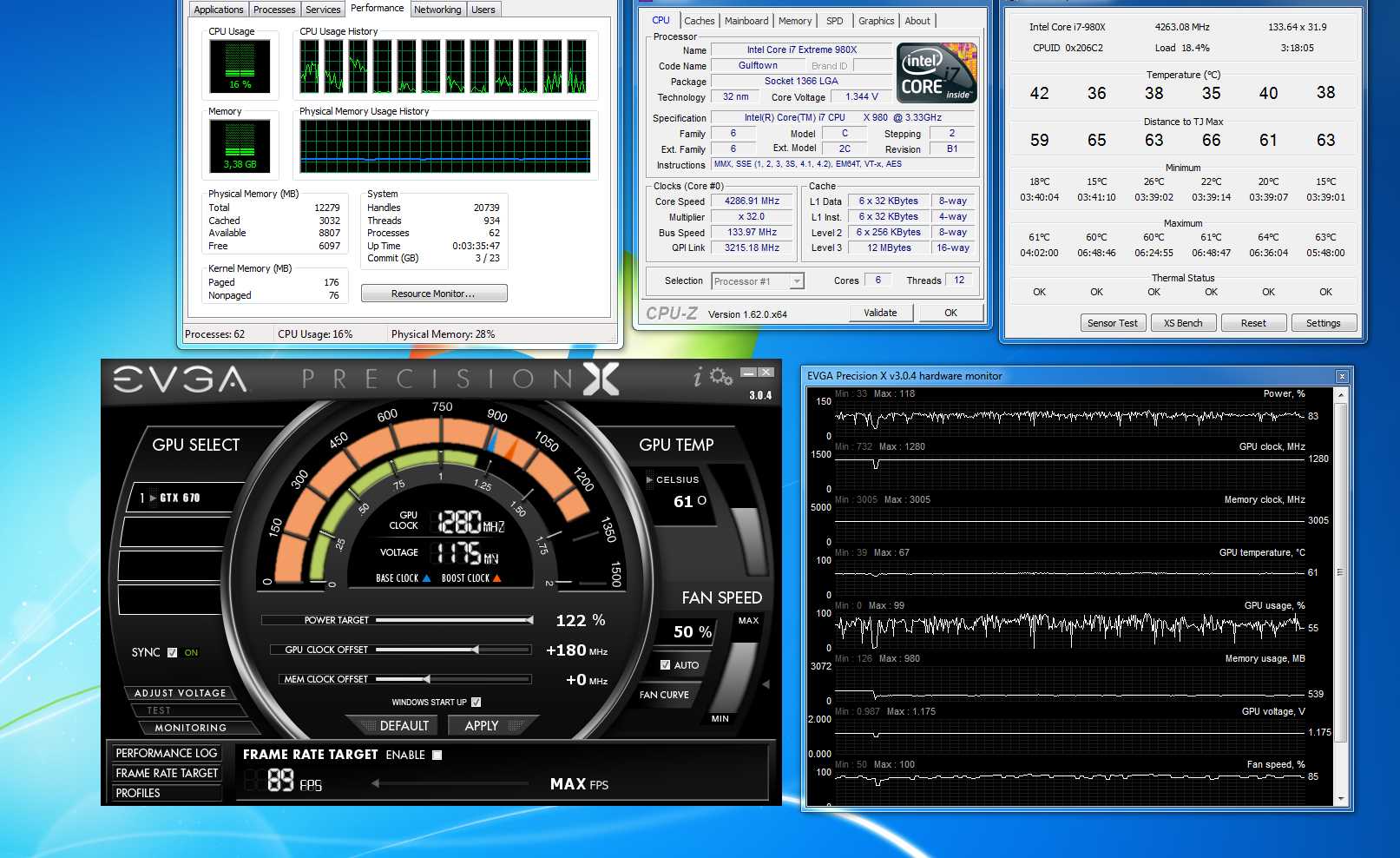Click the 'Intel Core i7-980X' text
Viewport: 1400px width, 858px height.
click(1068, 27)
